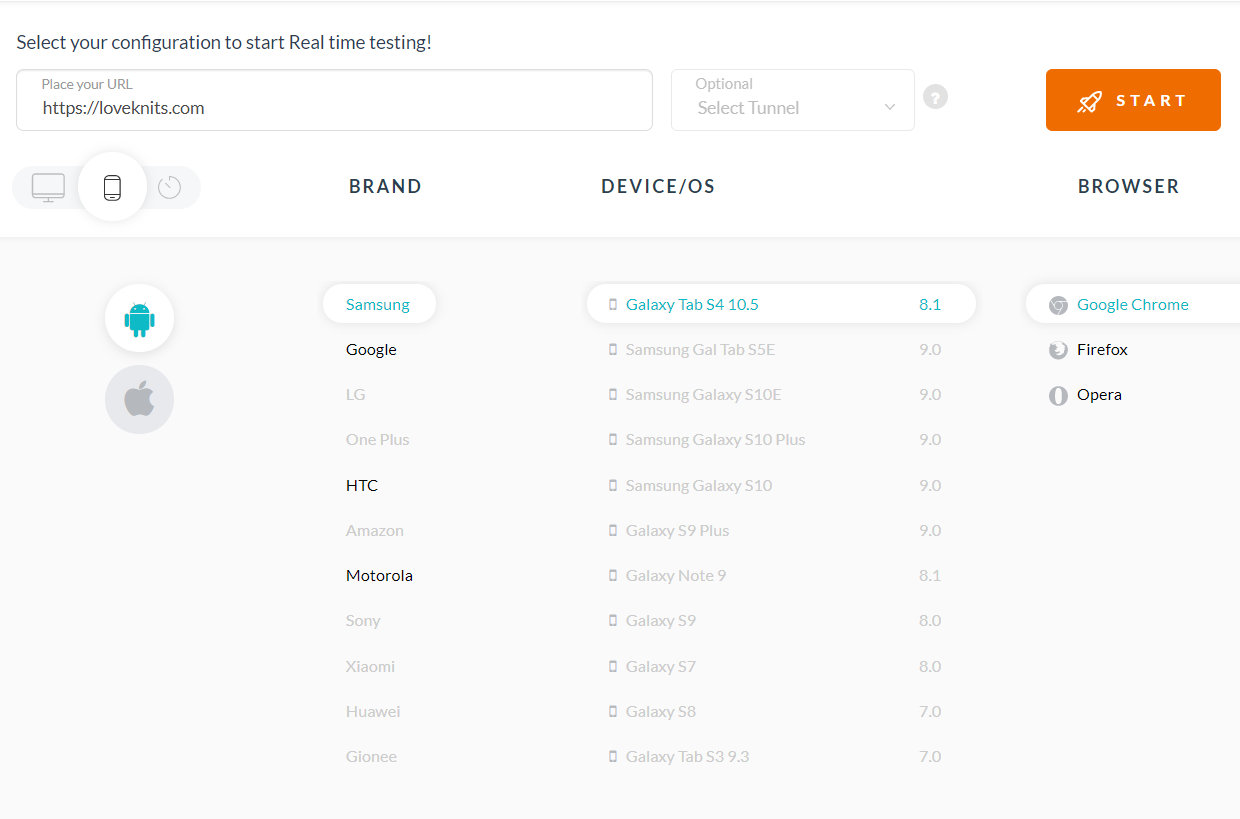Select Galaxy Tab S4 10.5 device

(x=781, y=304)
